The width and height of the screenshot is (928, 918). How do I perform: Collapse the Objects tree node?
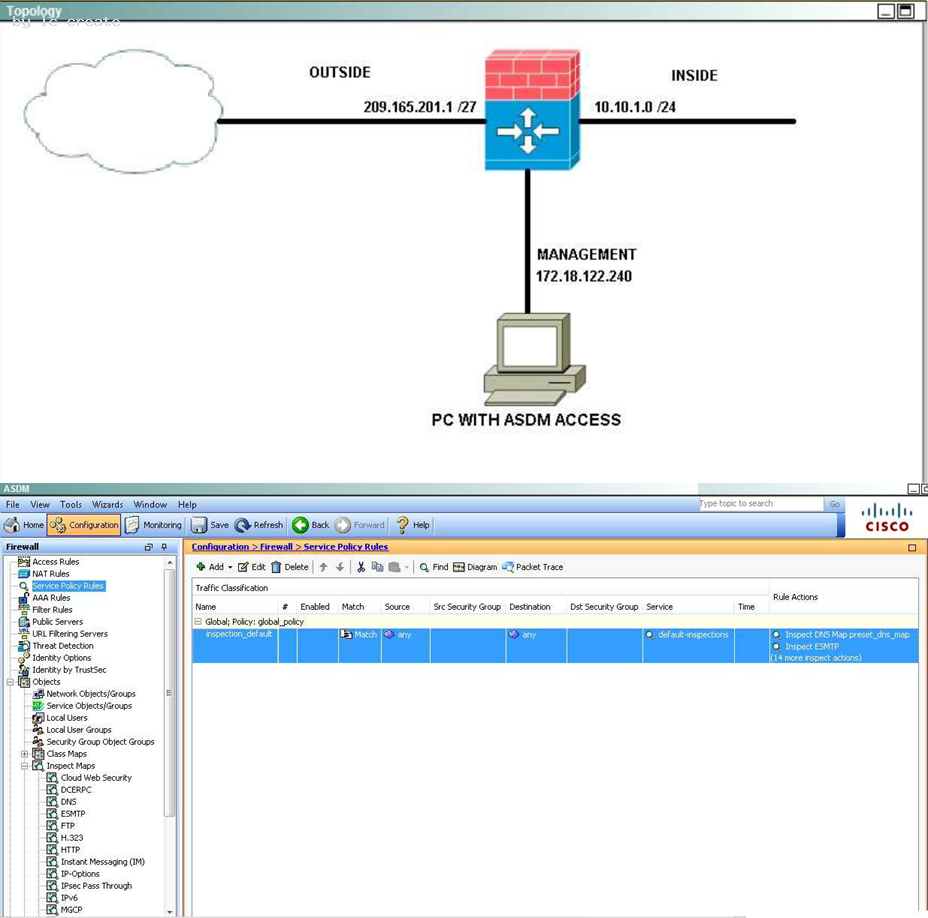click(10, 682)
